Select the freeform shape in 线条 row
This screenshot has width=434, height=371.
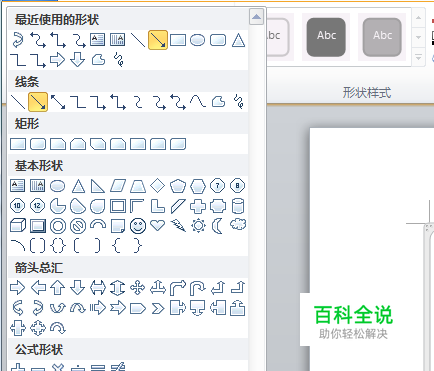pyautogui.click(x=218, y=102)
